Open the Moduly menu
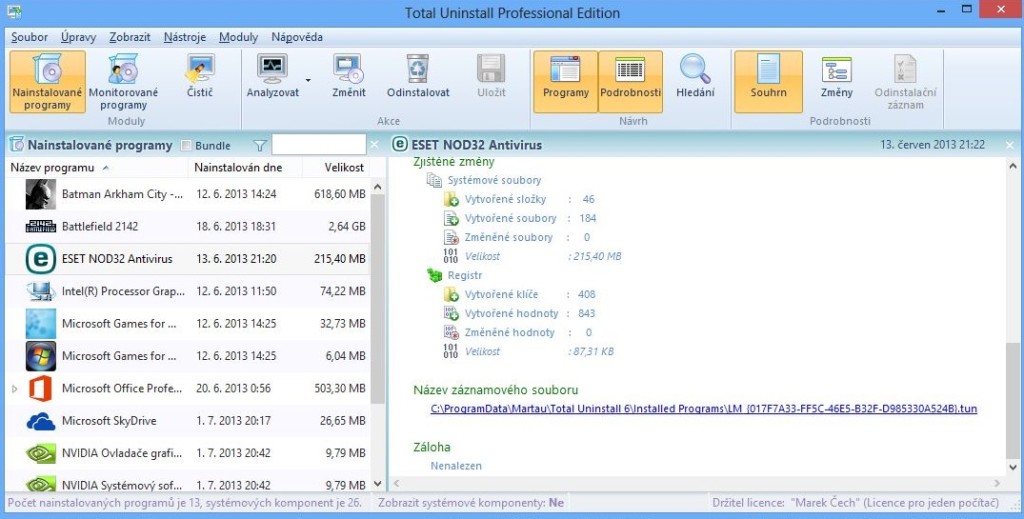Viewport: 1024px width, 519px height. pos(238,37)
